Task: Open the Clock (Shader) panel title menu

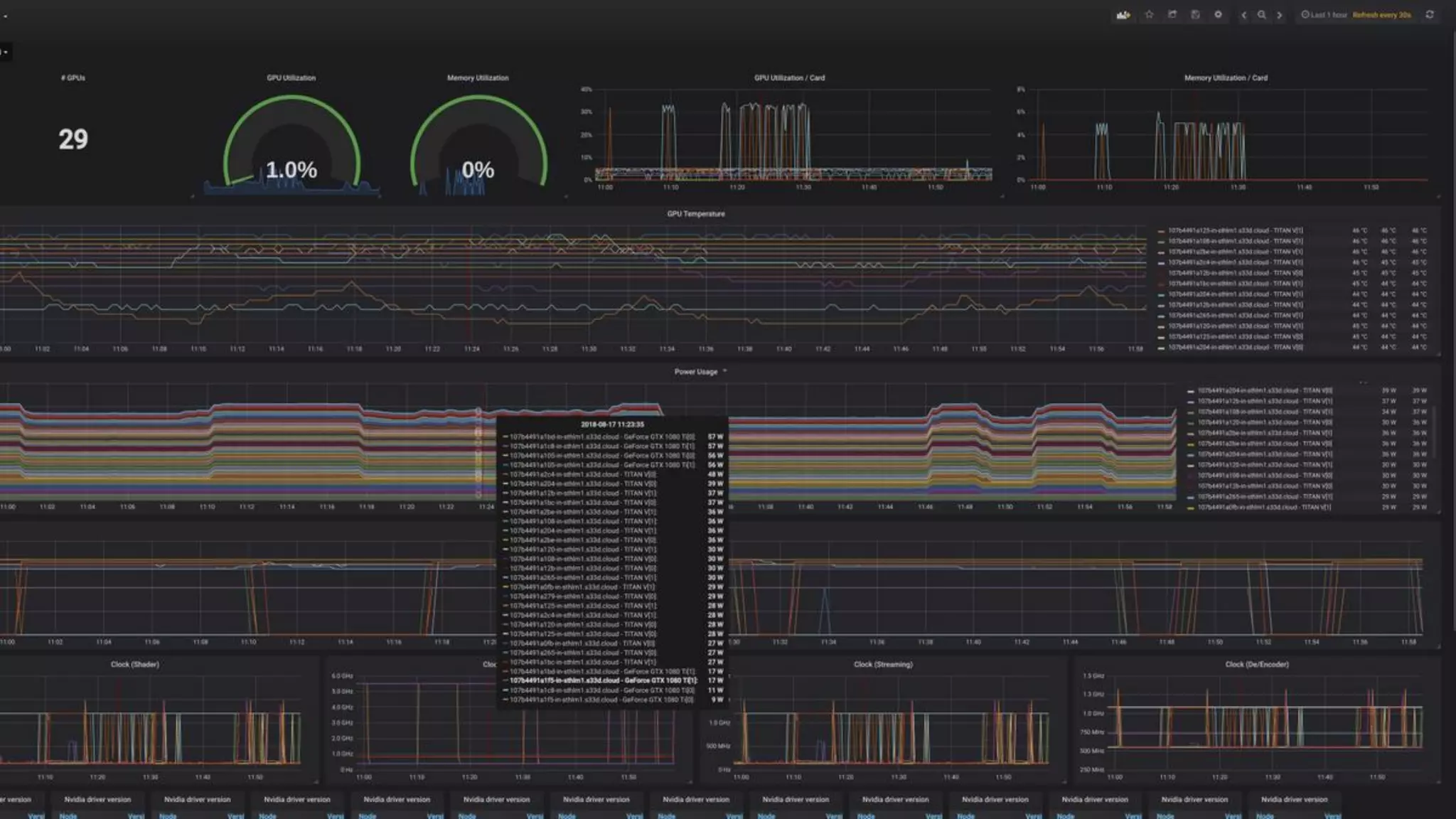Action: click(x=134, y=665)
